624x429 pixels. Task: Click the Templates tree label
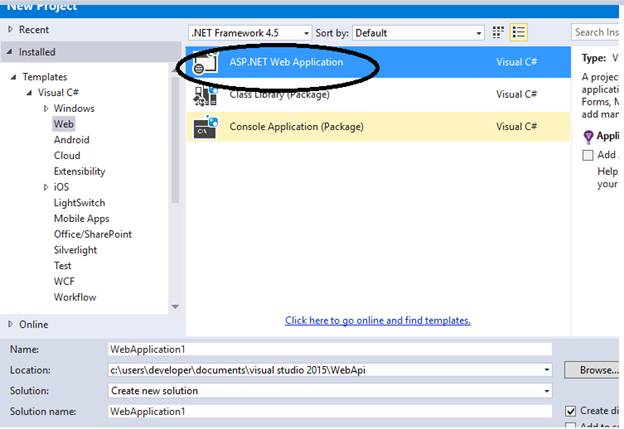(45, 77)
